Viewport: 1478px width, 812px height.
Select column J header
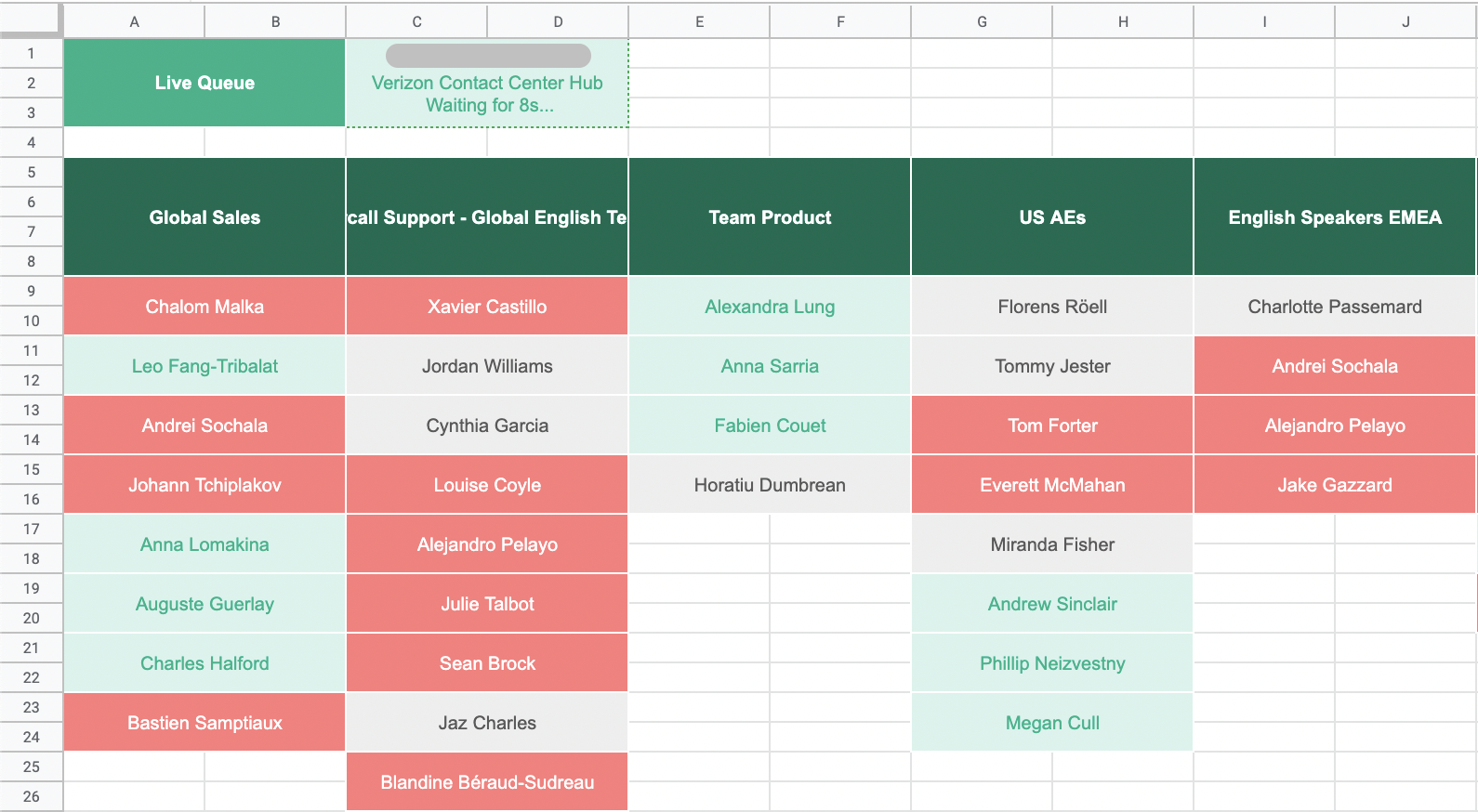(x=1405, y=21)
